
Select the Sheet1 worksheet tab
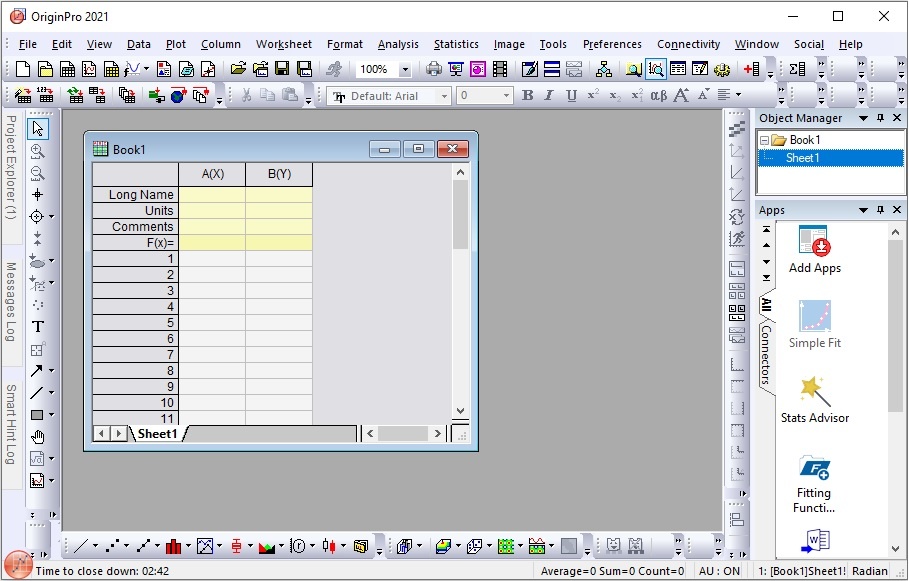(157, 434)
